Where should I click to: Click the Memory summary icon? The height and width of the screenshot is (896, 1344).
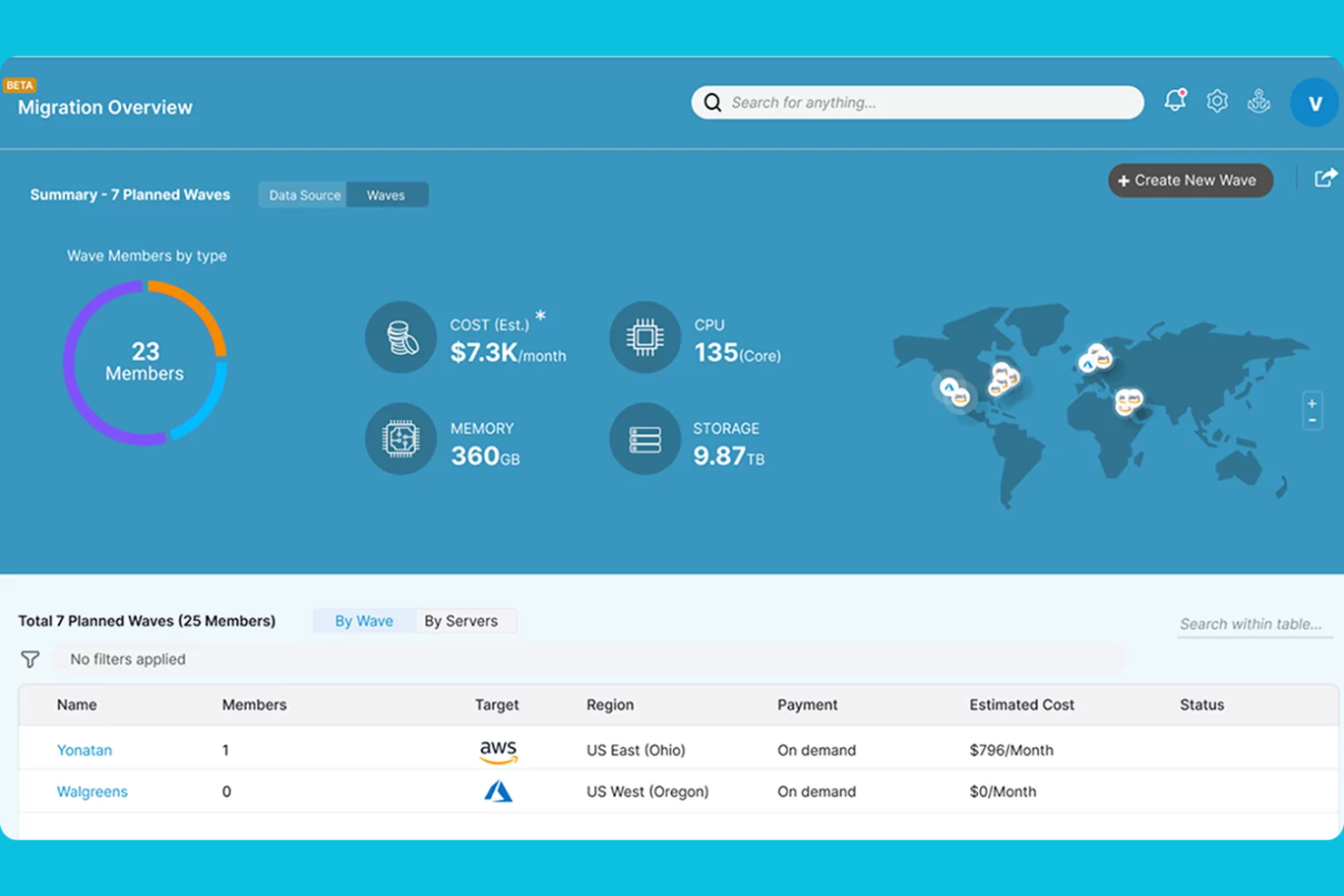[x=400, y=439]
